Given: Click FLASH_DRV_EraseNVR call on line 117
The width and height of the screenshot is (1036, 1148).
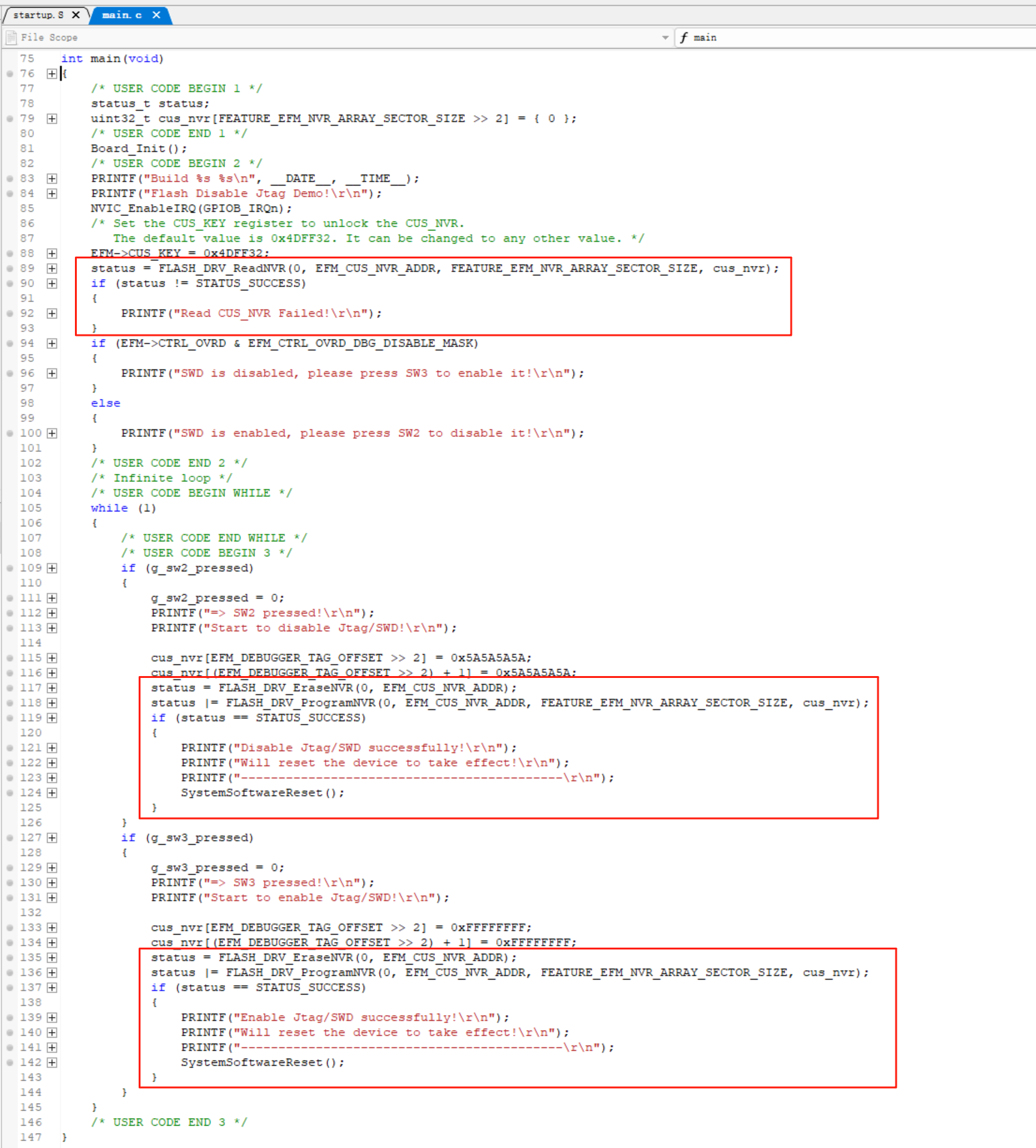Looking at the screenshot, I should coord(367,688).
